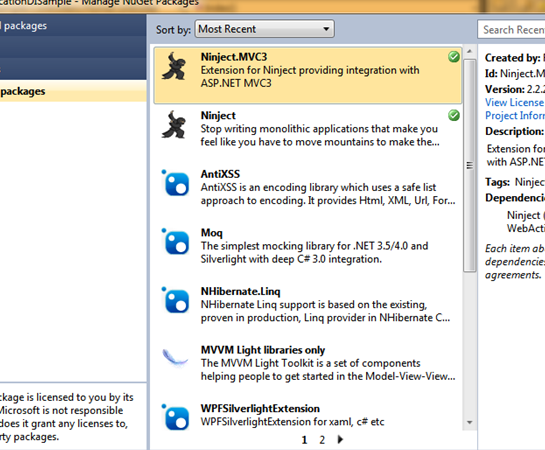This screenshot has width=545, height=450.
Task: Select the Ninject package title
Action: point(218,116)
